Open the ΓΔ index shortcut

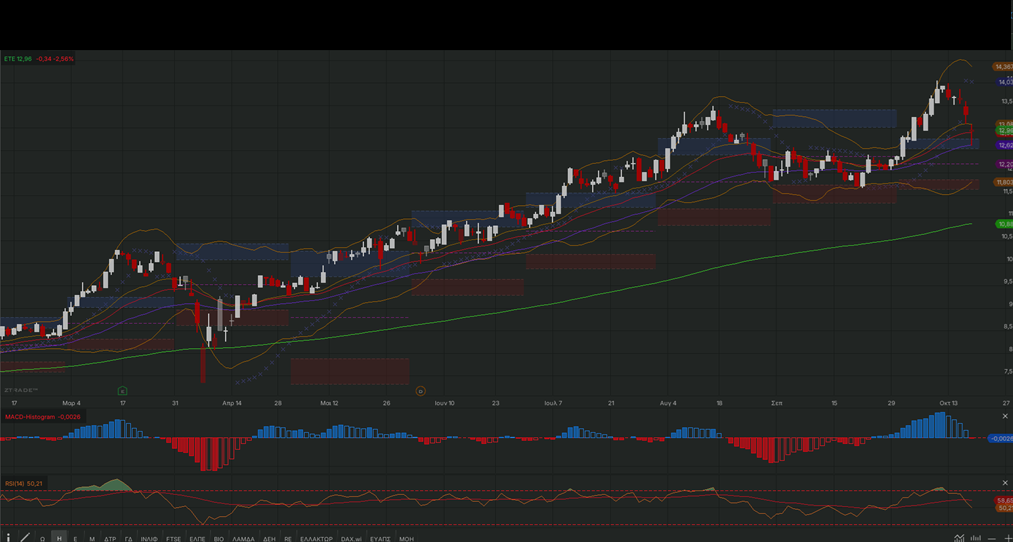coord(128,539)
